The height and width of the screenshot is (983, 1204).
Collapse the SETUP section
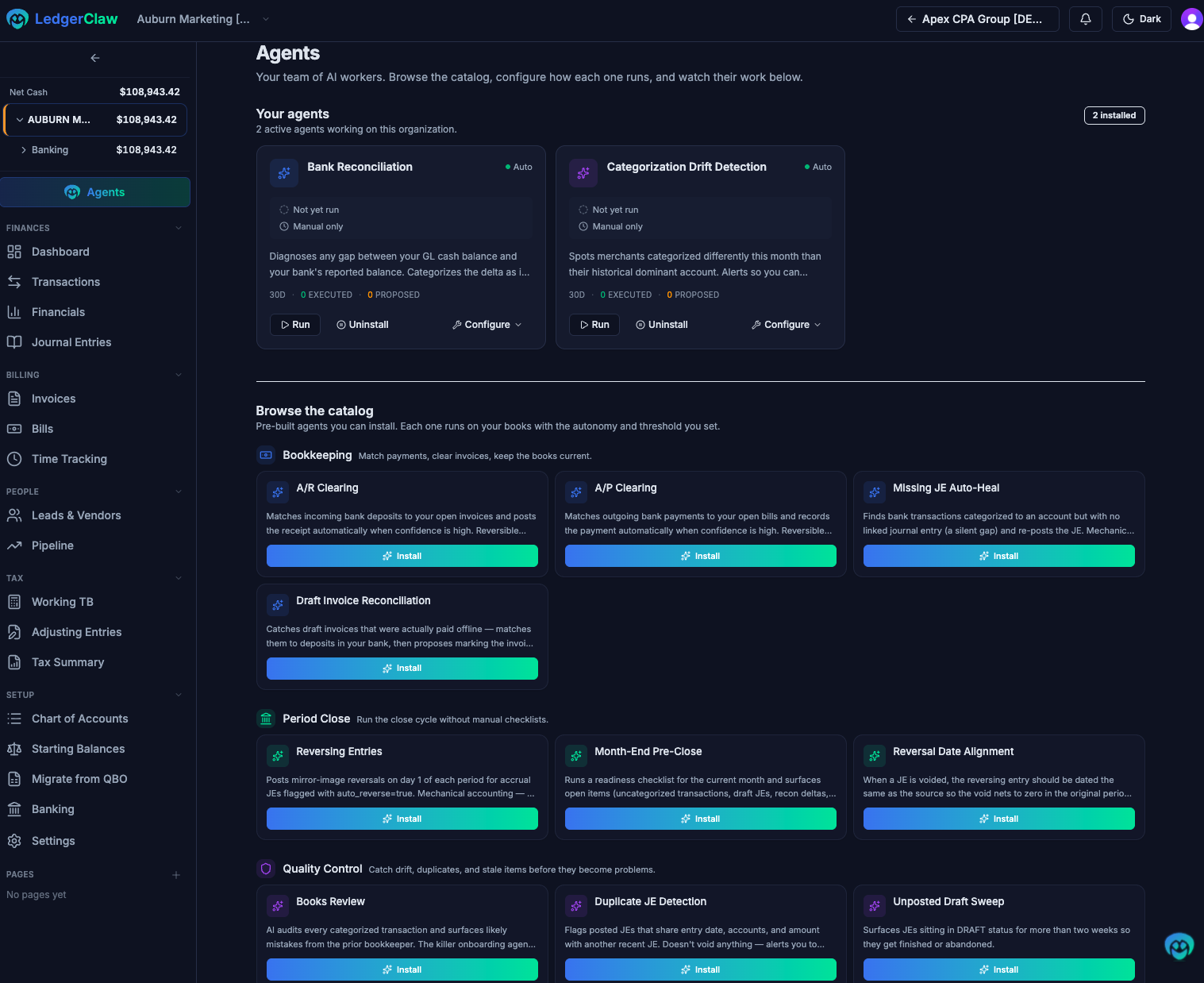point(179,695)
